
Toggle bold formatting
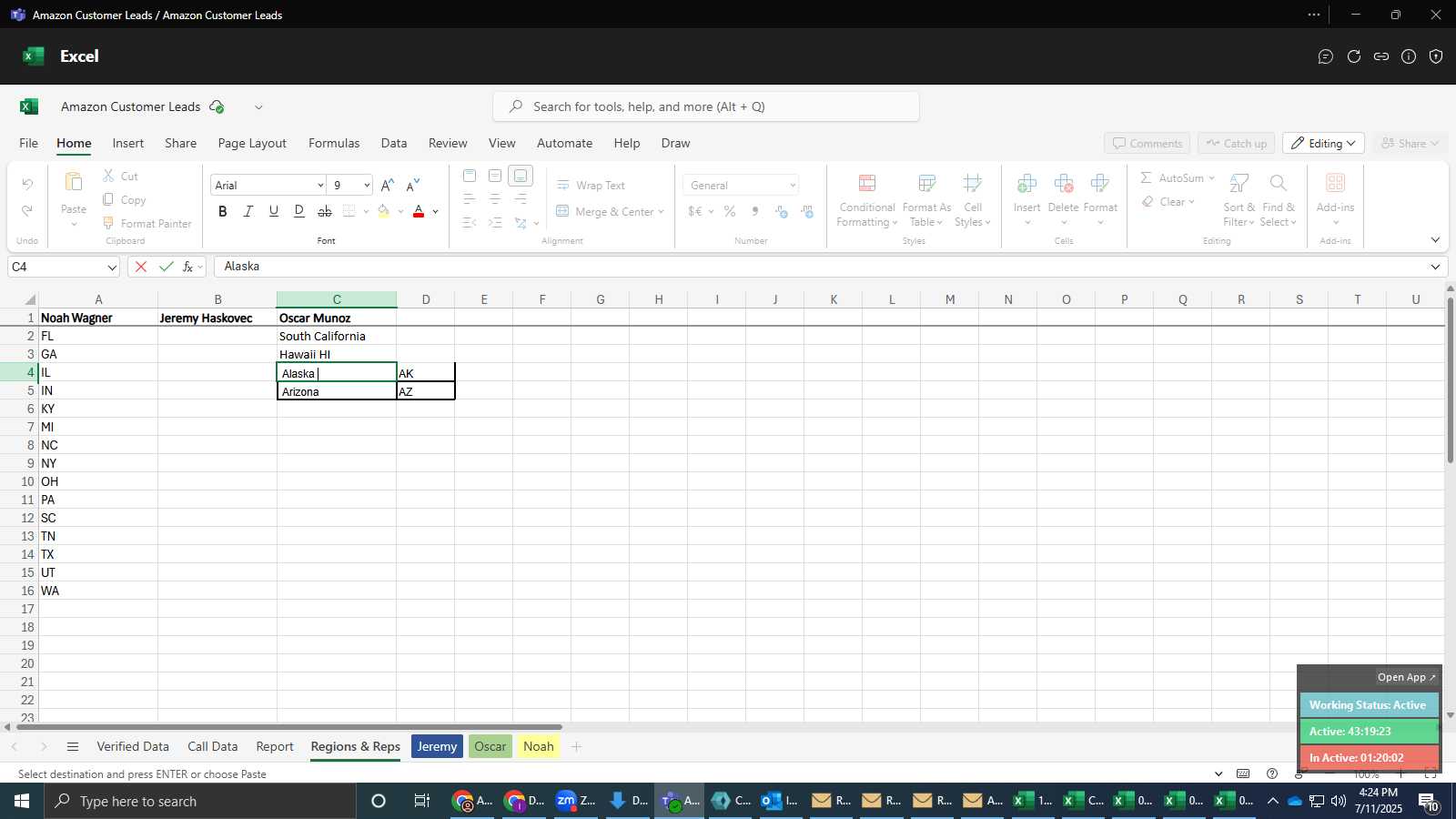[222, 211]
